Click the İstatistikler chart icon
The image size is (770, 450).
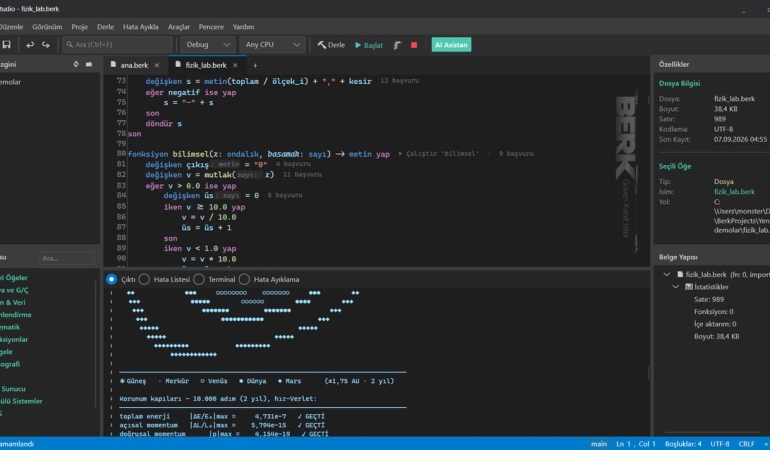coord(689,286)
